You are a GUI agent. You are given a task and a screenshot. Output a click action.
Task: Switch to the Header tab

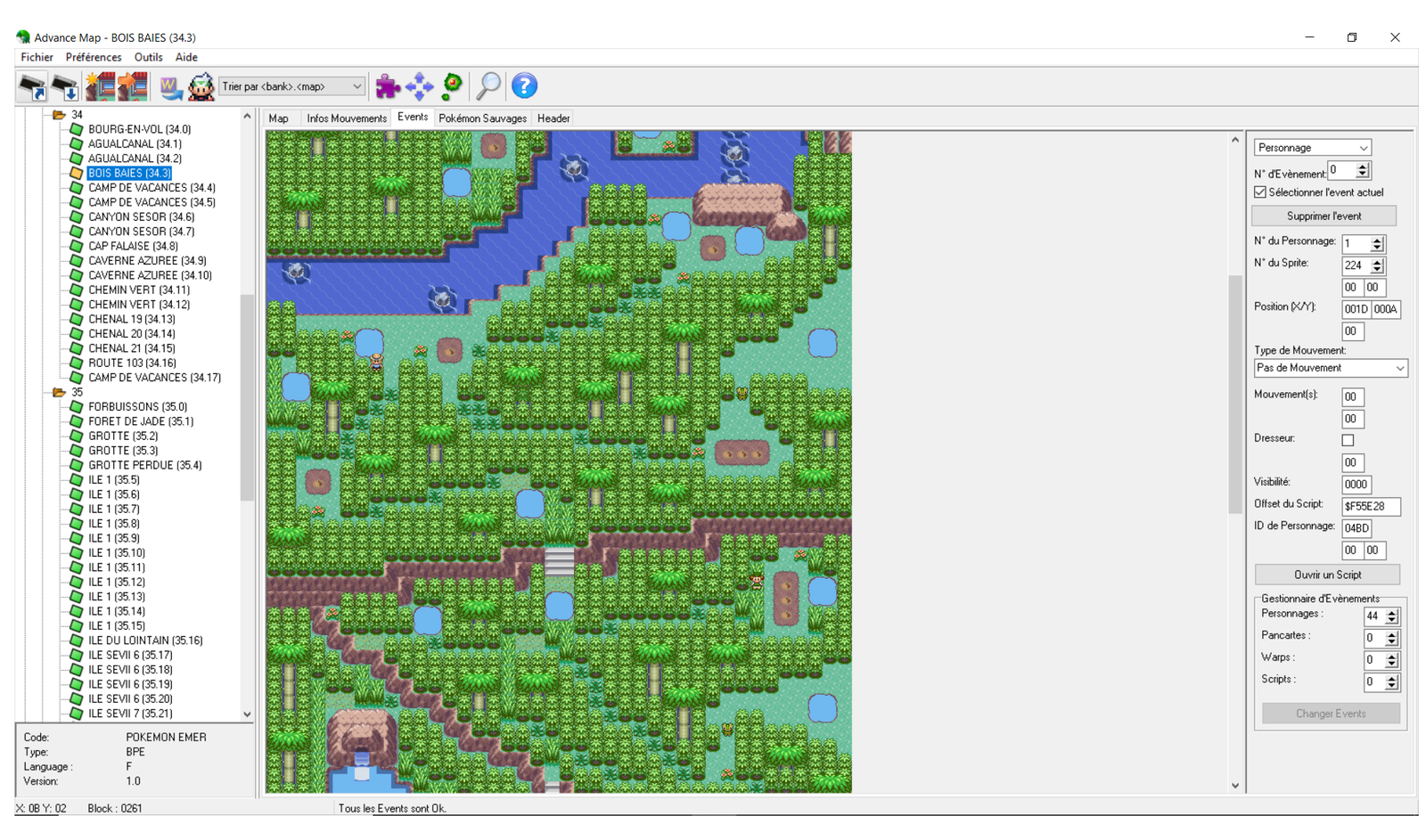[553, 118]
